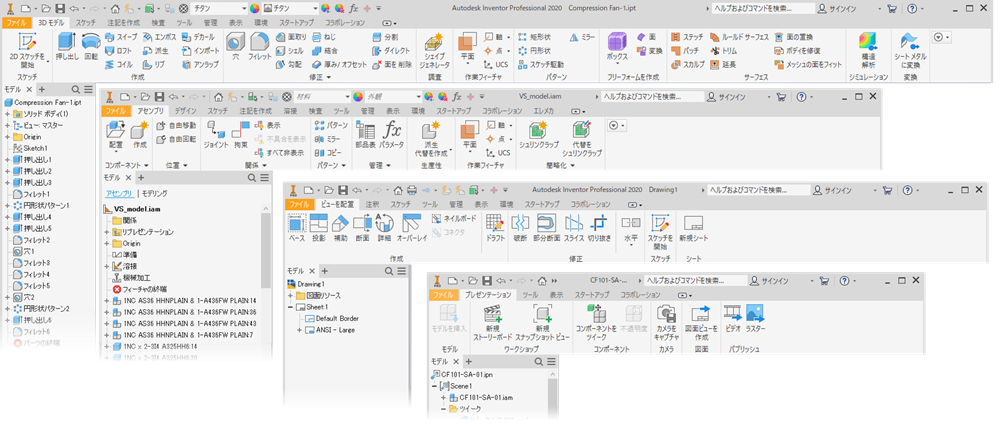Click すべて非表示 in assembly ribbon

281,153
